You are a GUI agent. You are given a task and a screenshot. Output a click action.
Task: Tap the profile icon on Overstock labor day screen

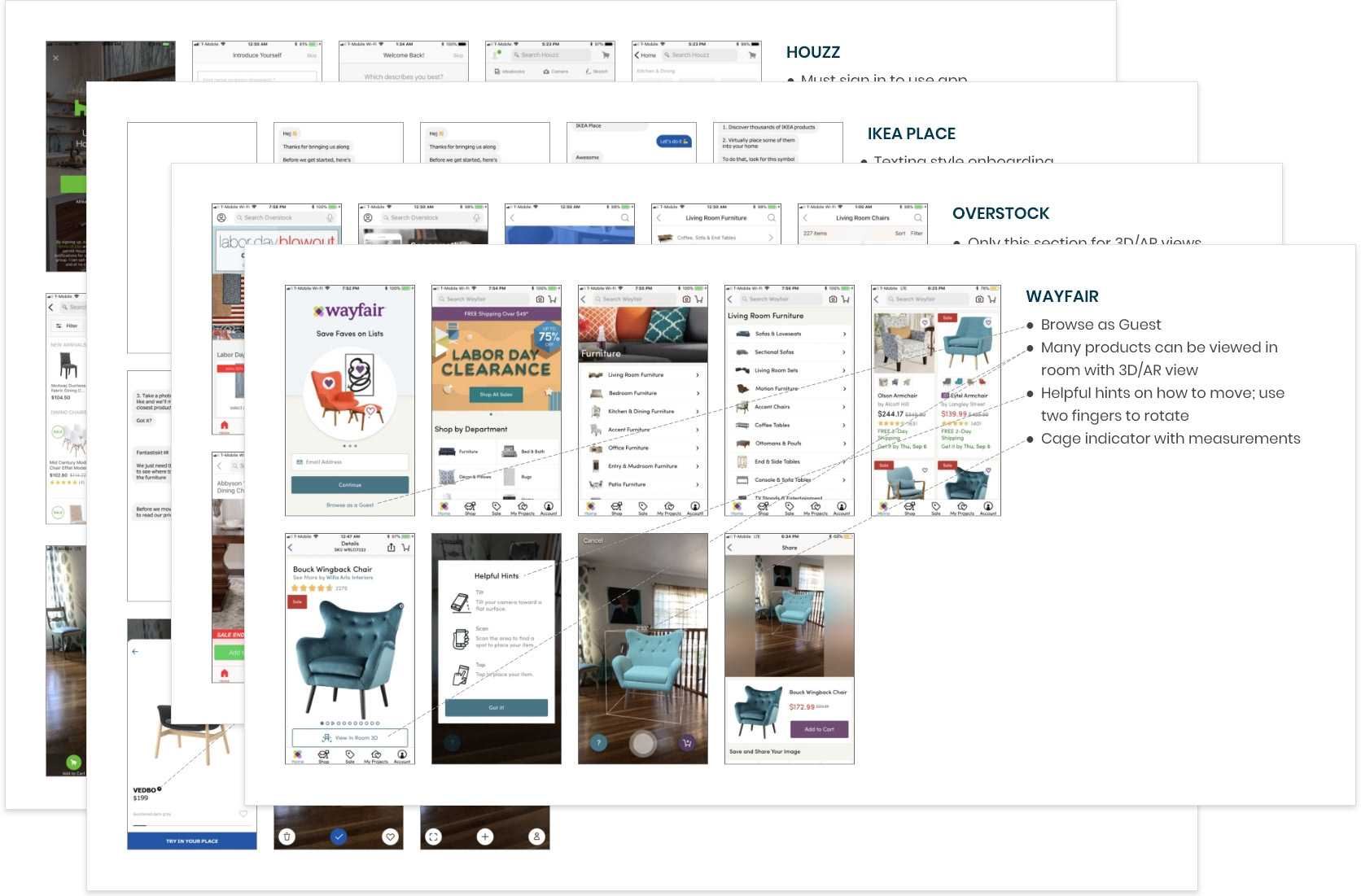point(221,217)
